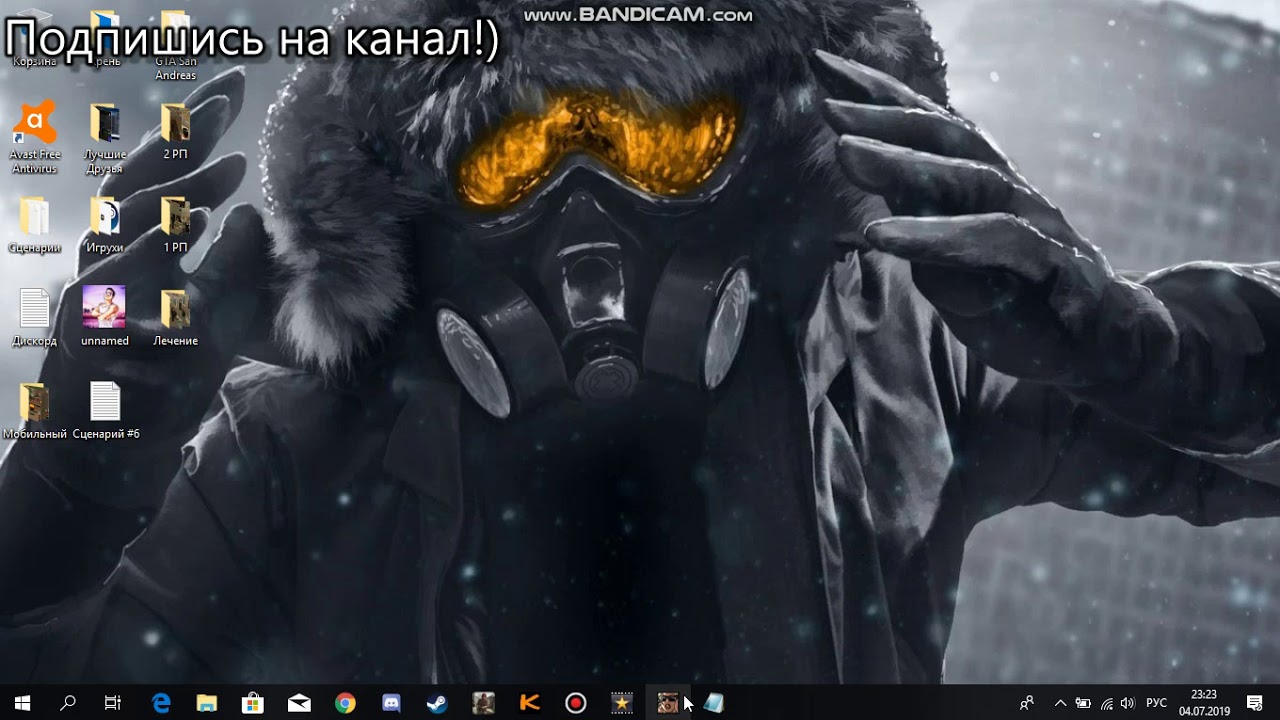Select the Сценарии folder
The width and height of the screenshot is (1280, 720).
35,224
